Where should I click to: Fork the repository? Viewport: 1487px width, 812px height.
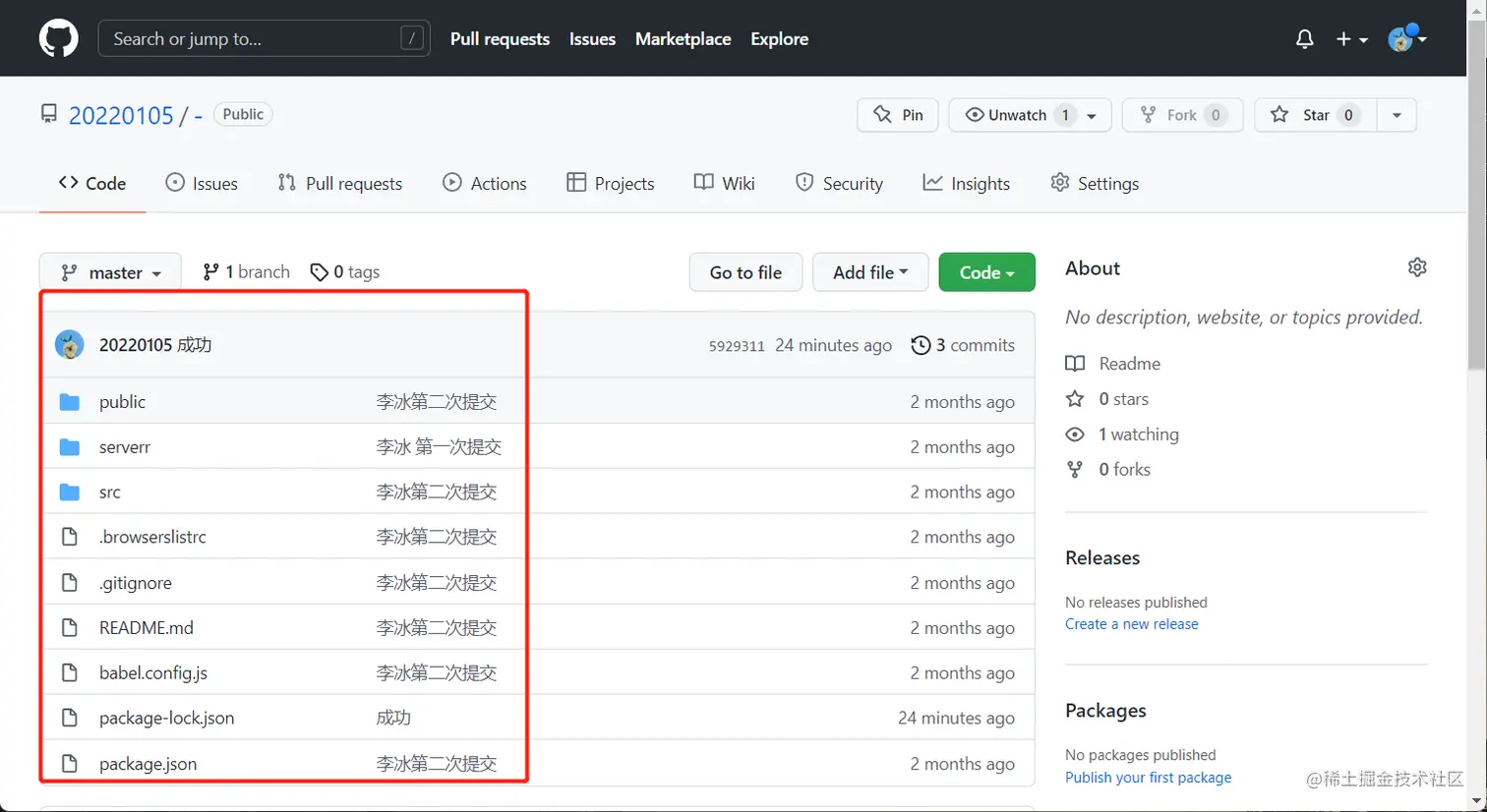click(1182, 115)
